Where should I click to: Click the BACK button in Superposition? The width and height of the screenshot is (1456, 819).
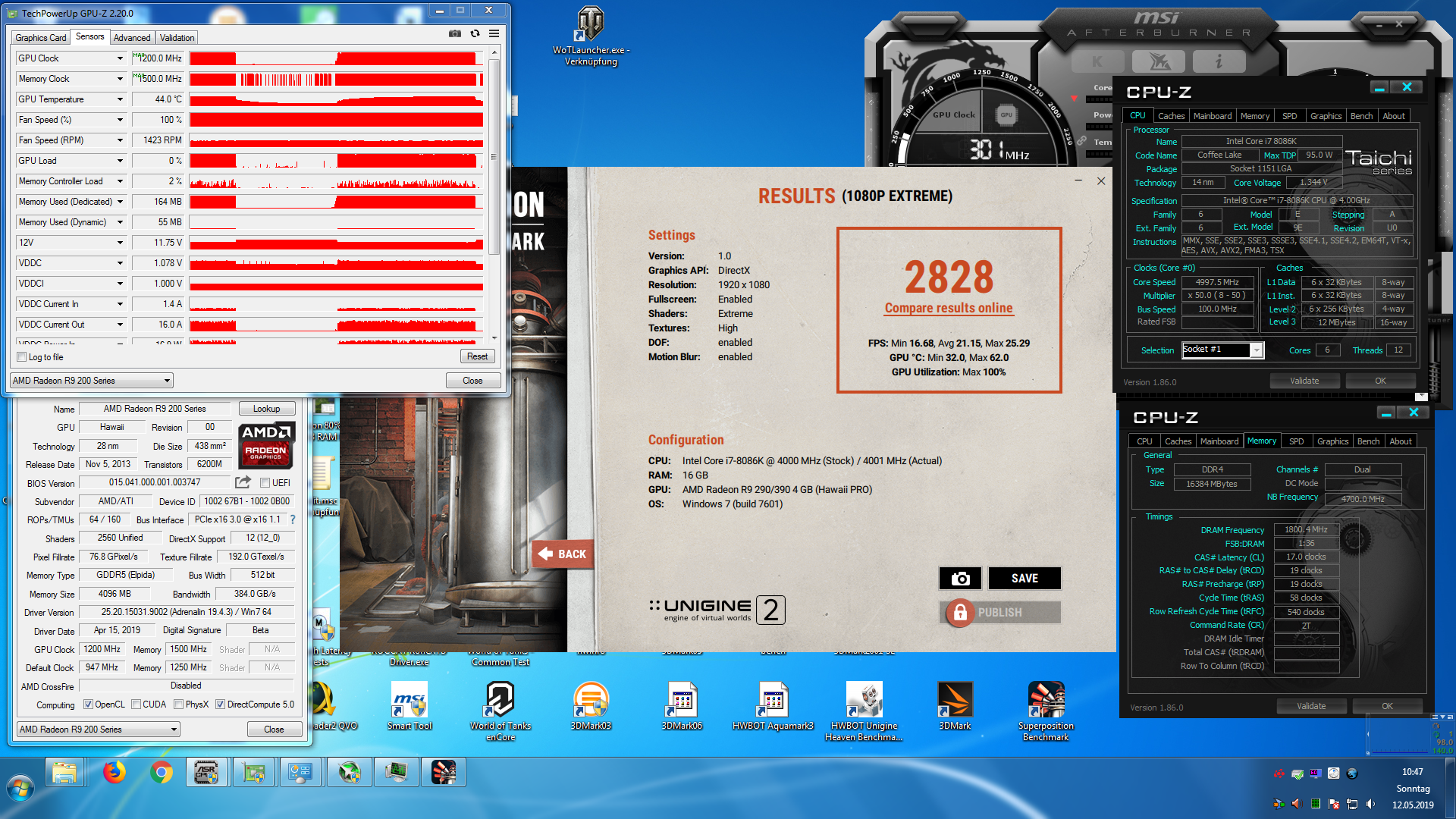click(563, 554)
